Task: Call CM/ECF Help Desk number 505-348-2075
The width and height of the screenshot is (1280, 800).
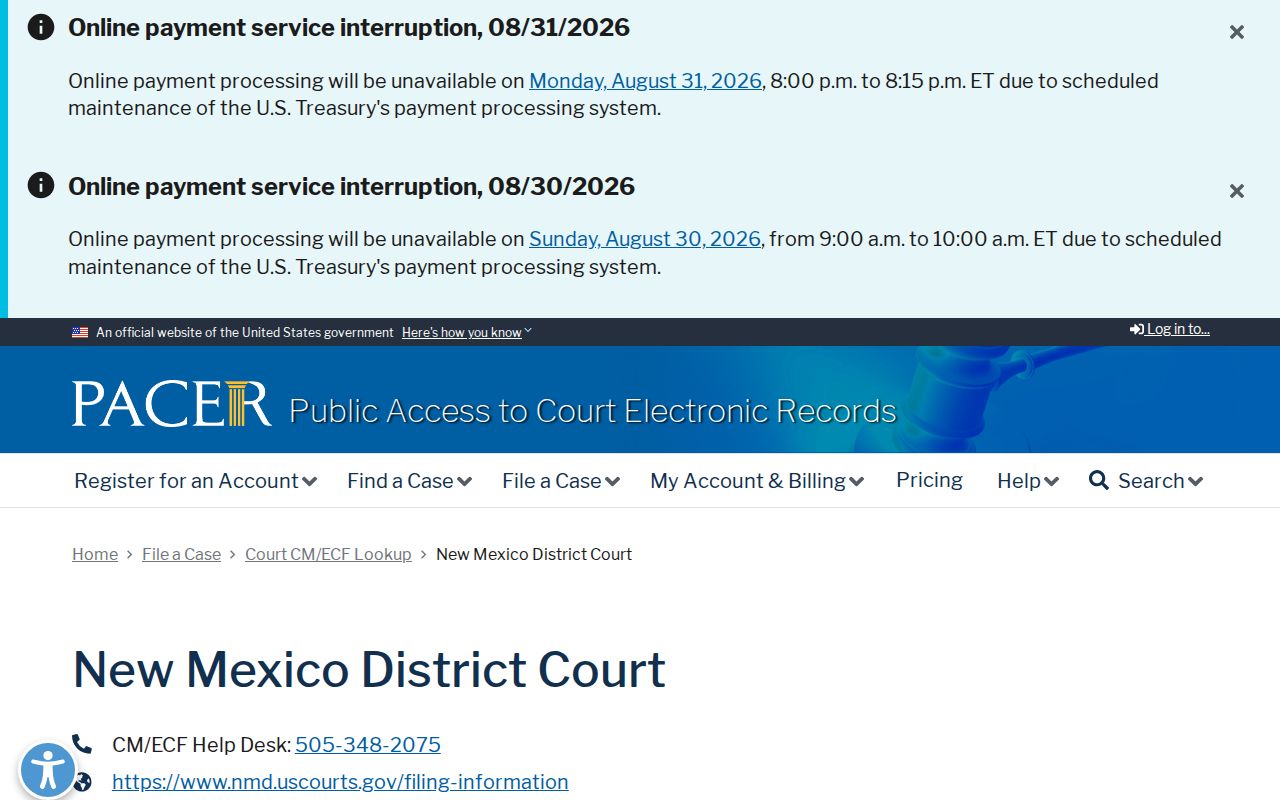Action: pos(368,745)
